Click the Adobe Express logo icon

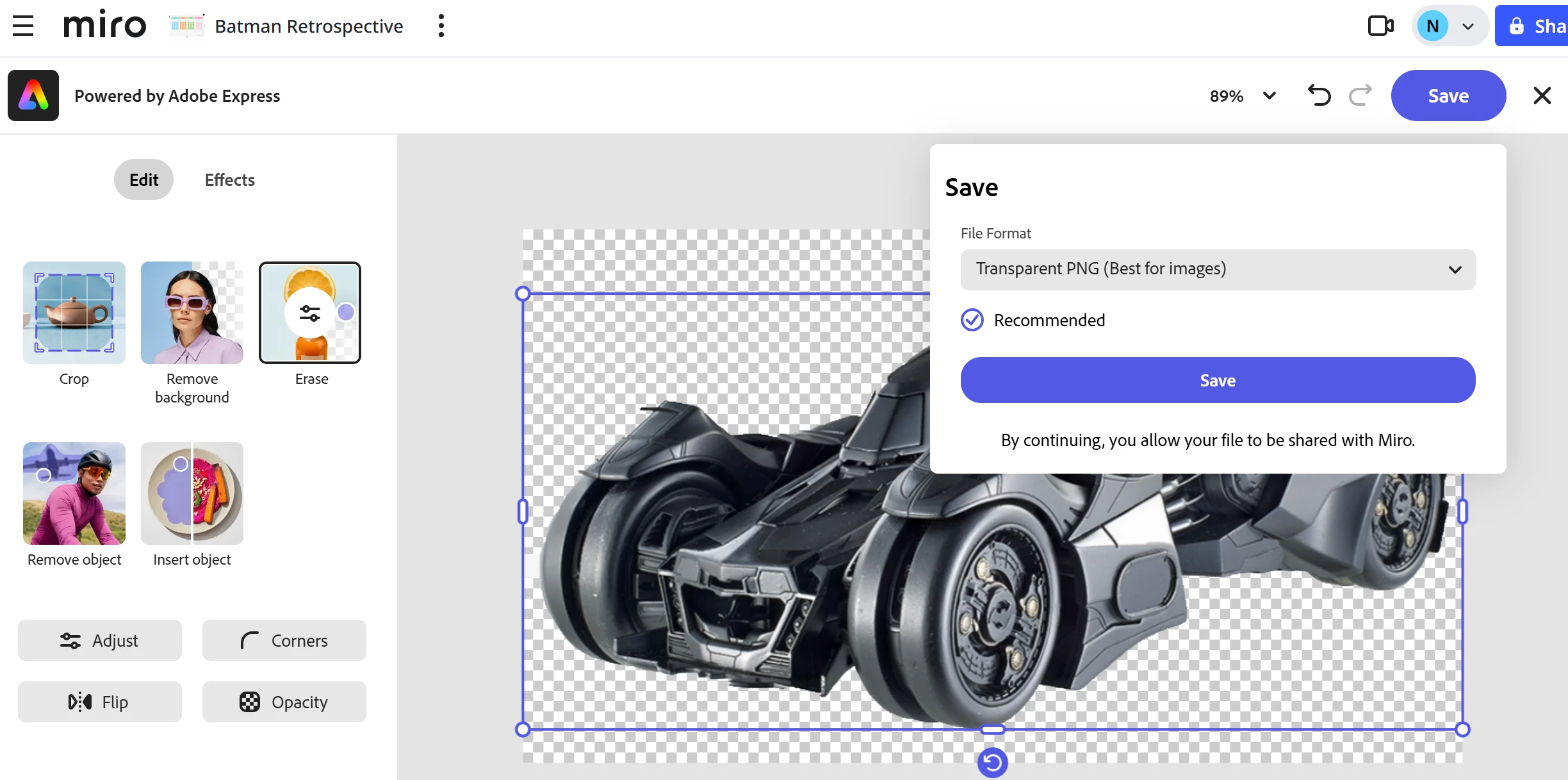coord(33,95)
